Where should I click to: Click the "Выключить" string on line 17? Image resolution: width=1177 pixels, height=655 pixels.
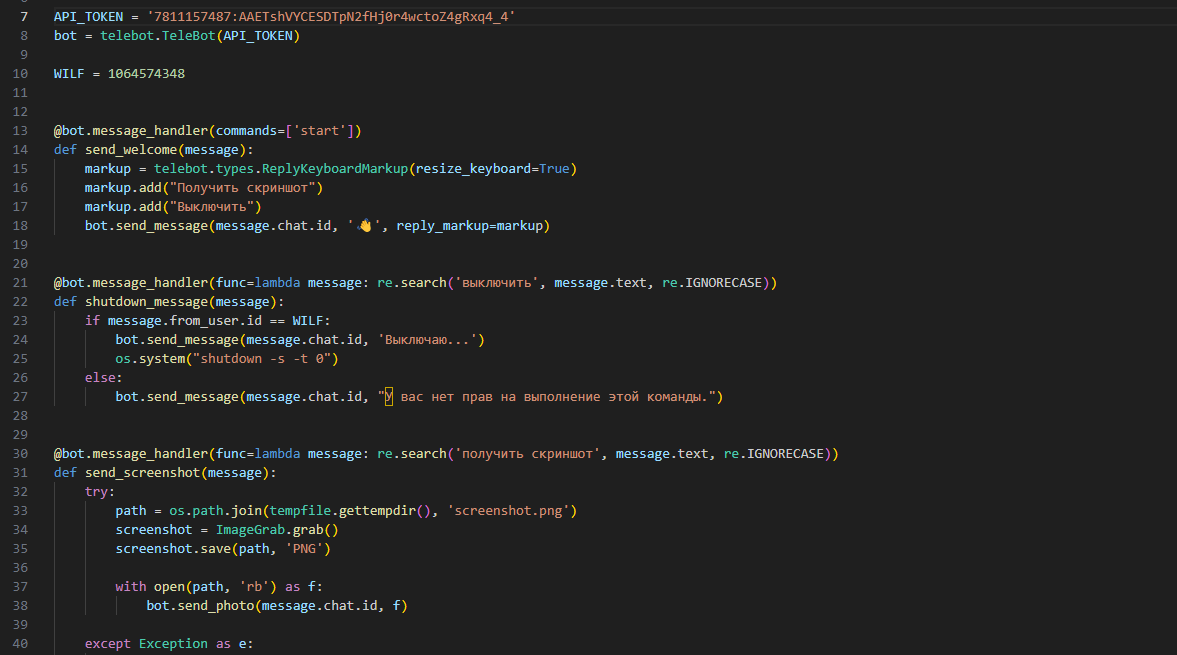click(212, 207)
